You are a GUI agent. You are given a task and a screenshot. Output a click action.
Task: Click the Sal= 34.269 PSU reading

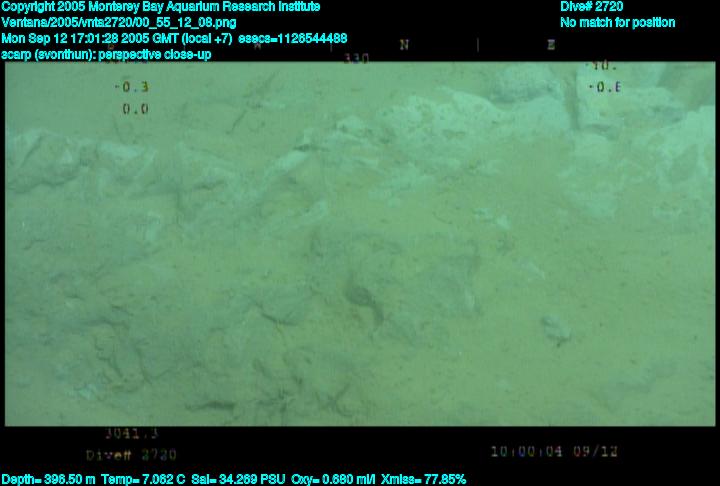pyautogui.click(x=238, y=480)
